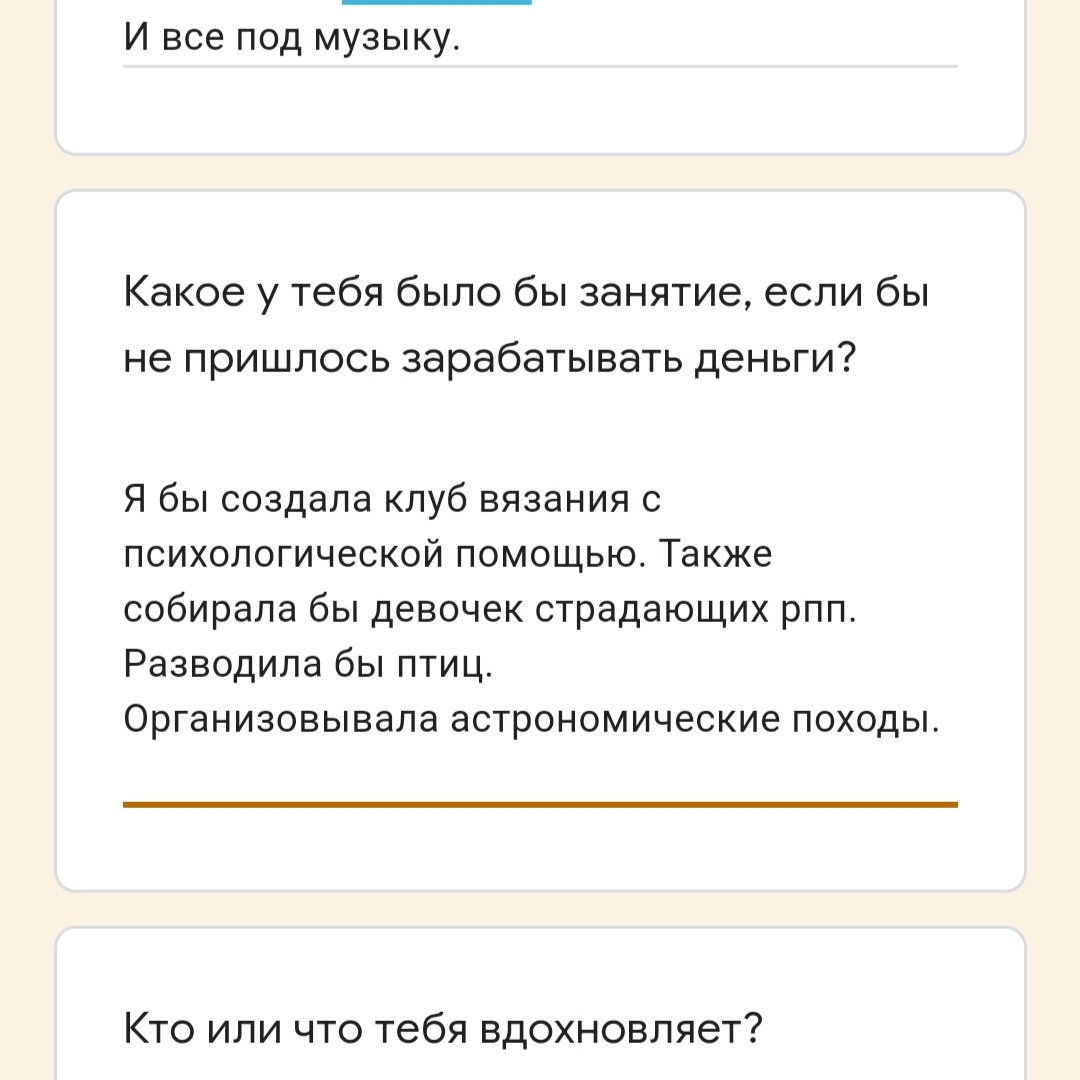Click the question title 'Какое у тебя было бы занятие'
Screen dimensions: 1080x1080
526,325
